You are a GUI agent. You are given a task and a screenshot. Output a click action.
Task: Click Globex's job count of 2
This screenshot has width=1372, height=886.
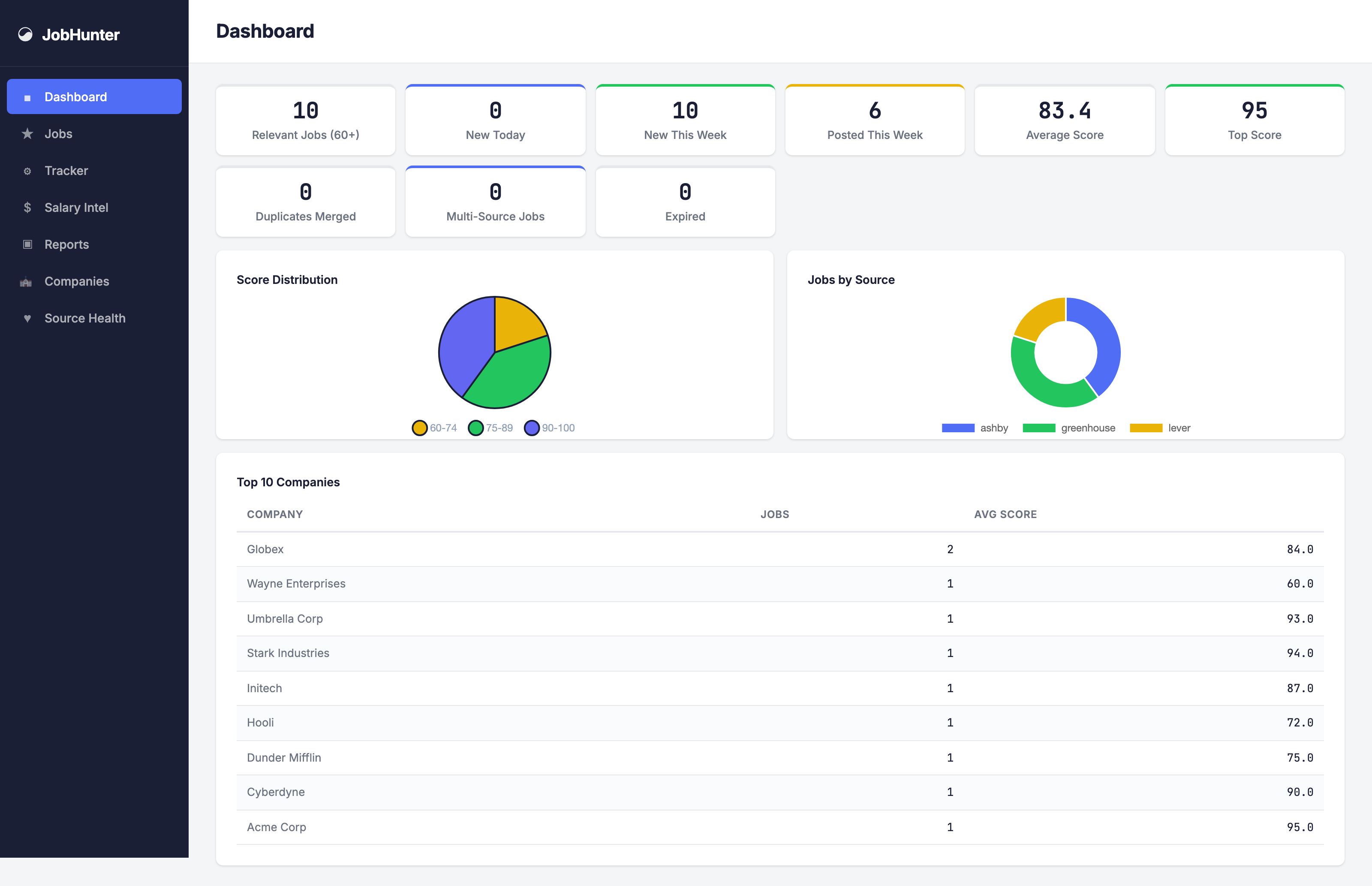950,549
